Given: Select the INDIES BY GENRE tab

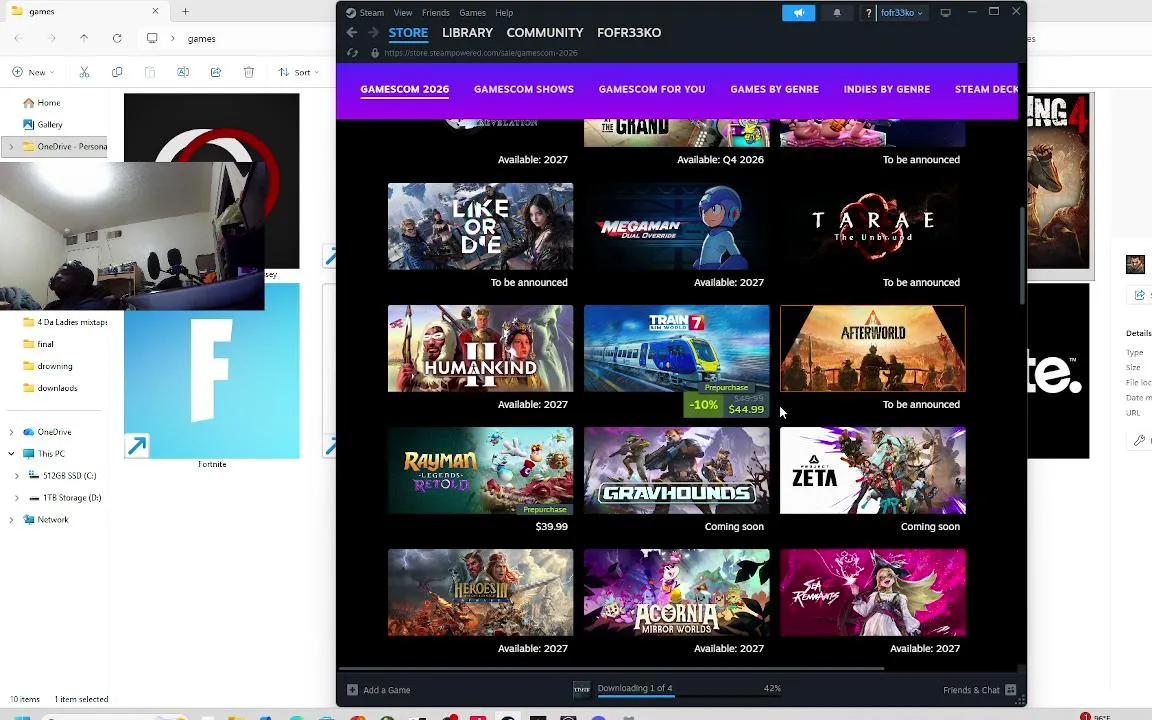Looking at the screenshot, I should click(887, 89).
